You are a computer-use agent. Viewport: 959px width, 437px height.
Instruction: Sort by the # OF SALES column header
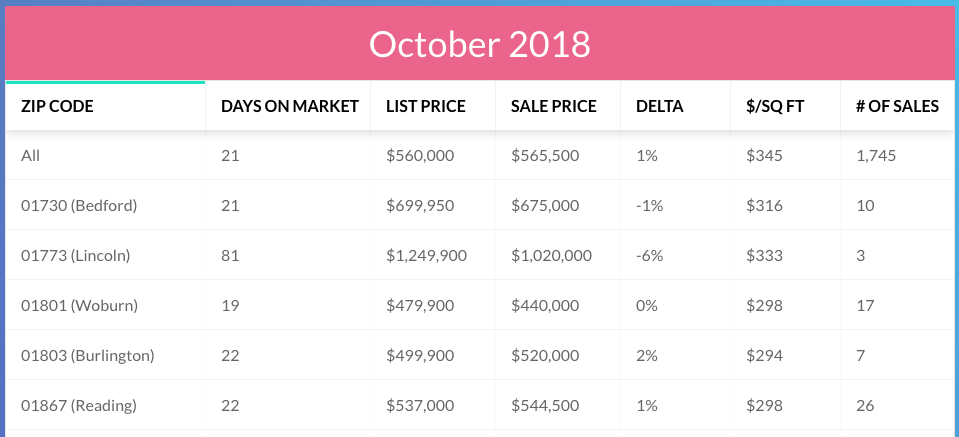pos(897,106)
